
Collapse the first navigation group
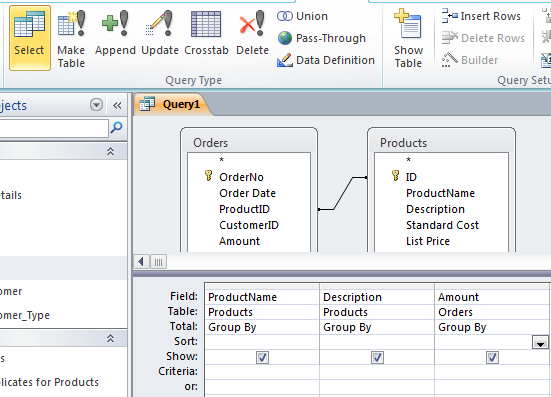[x=110, y=151]
